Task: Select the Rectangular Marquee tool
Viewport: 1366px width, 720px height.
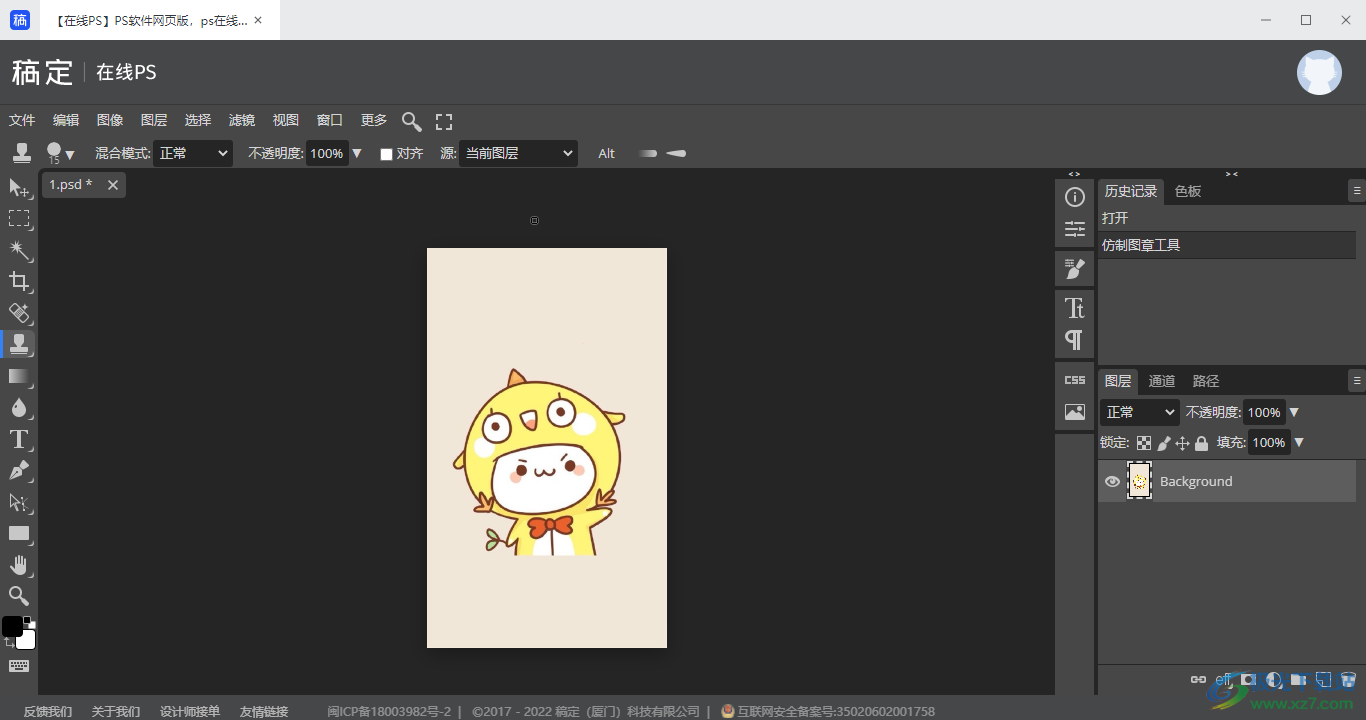Action: click(19, 218)
